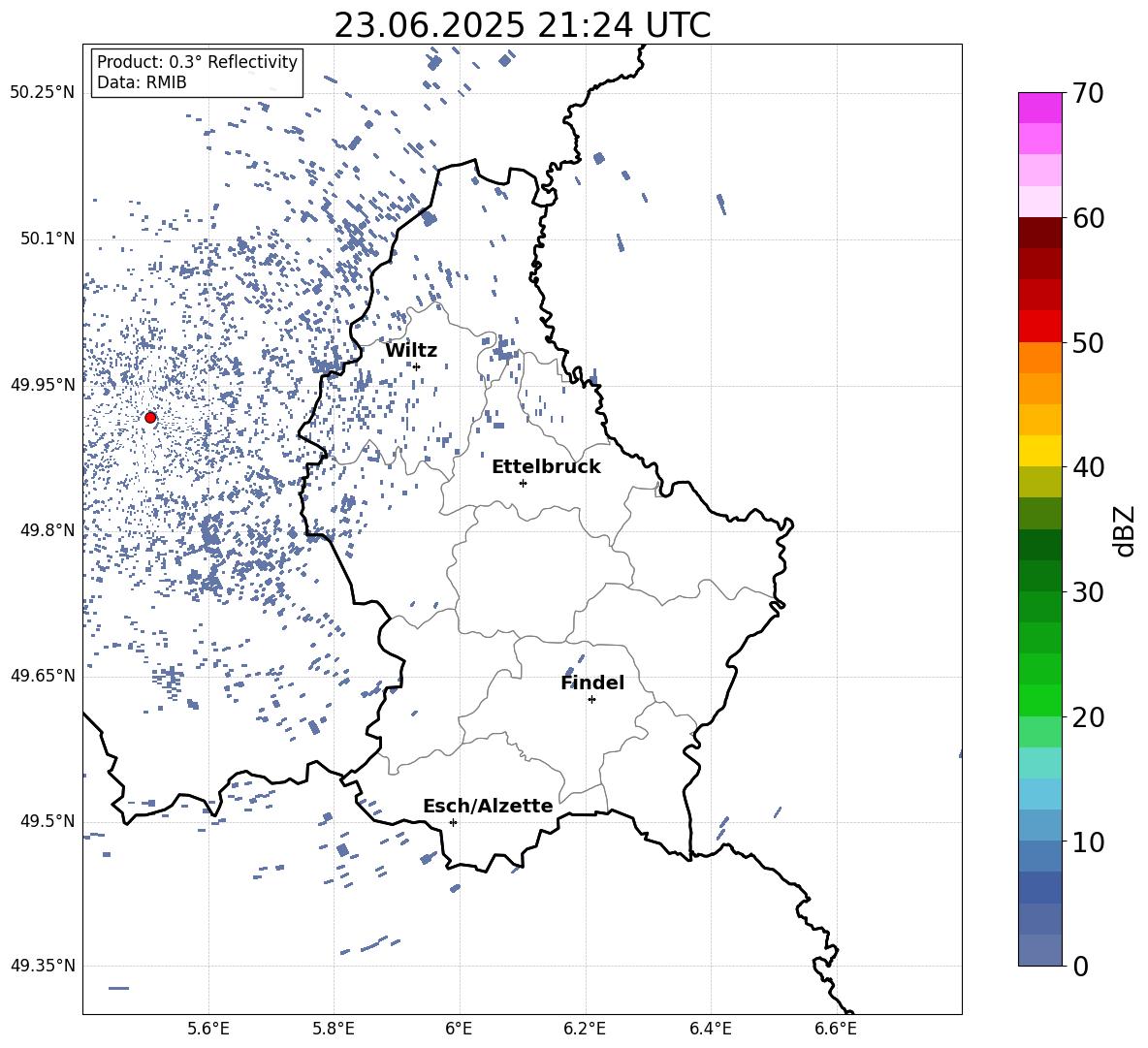1148x1048 pixels.
Task: Click the olive colorbar segment below 40
Action: [x=1039, y=482]
